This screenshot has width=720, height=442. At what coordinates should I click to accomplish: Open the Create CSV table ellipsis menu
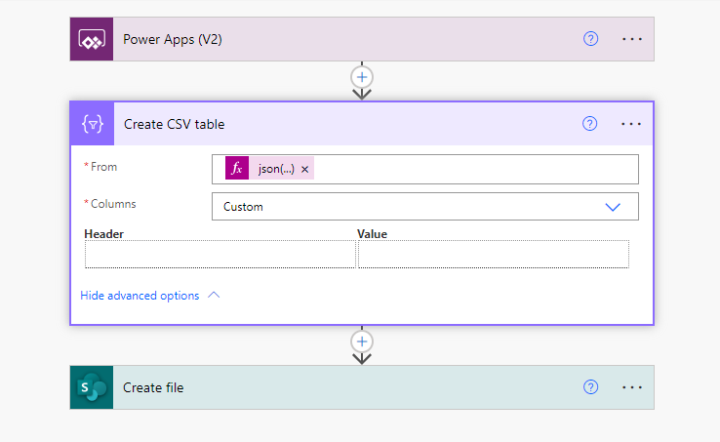[x=631, y=124]
